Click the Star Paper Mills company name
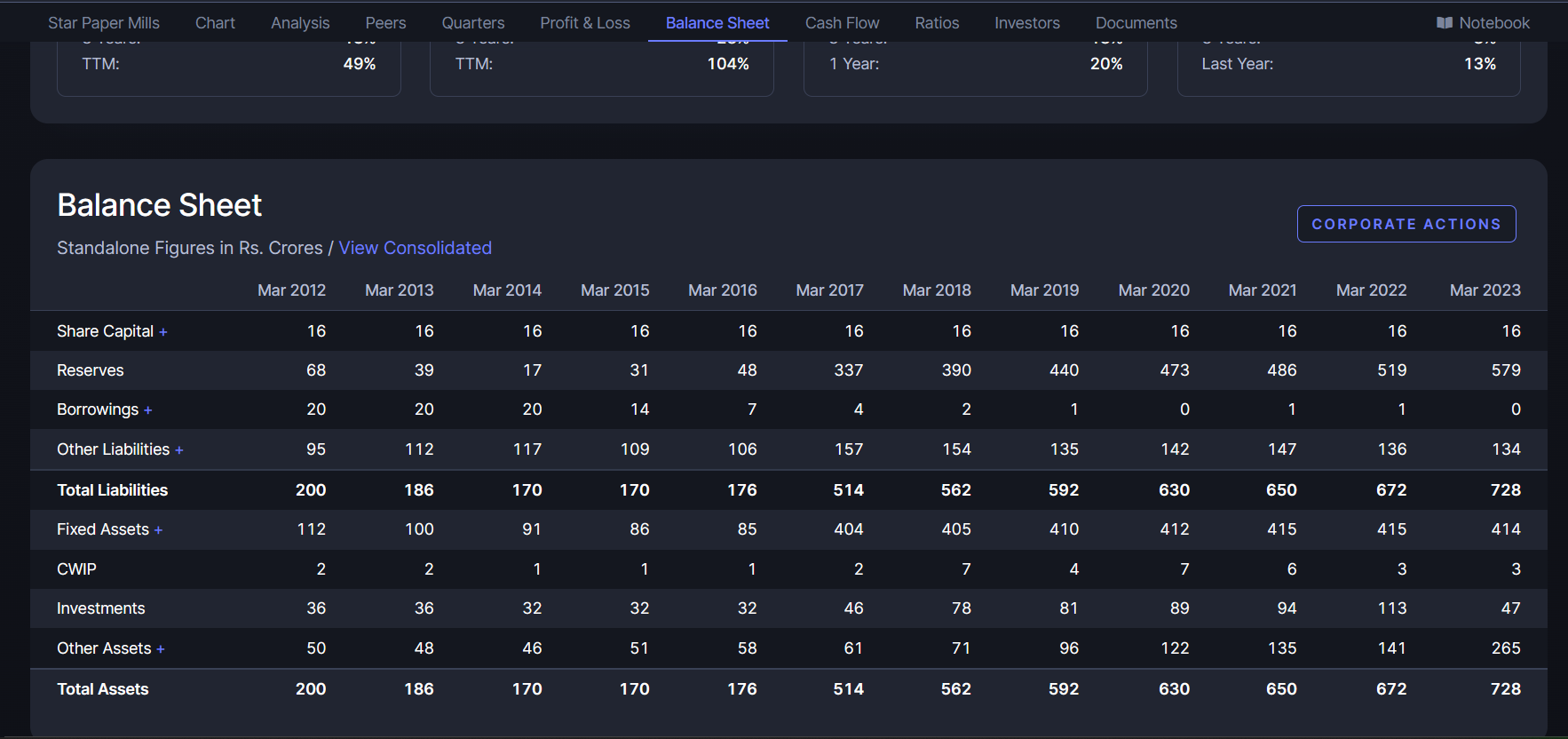Screen dimensions: 1568x739 104,23
